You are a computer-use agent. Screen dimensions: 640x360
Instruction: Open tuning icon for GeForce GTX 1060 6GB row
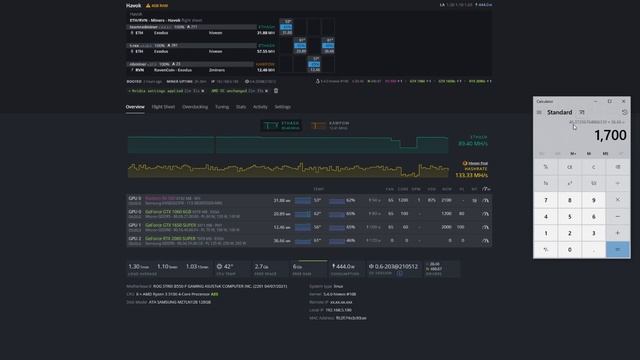coord(485,214)
